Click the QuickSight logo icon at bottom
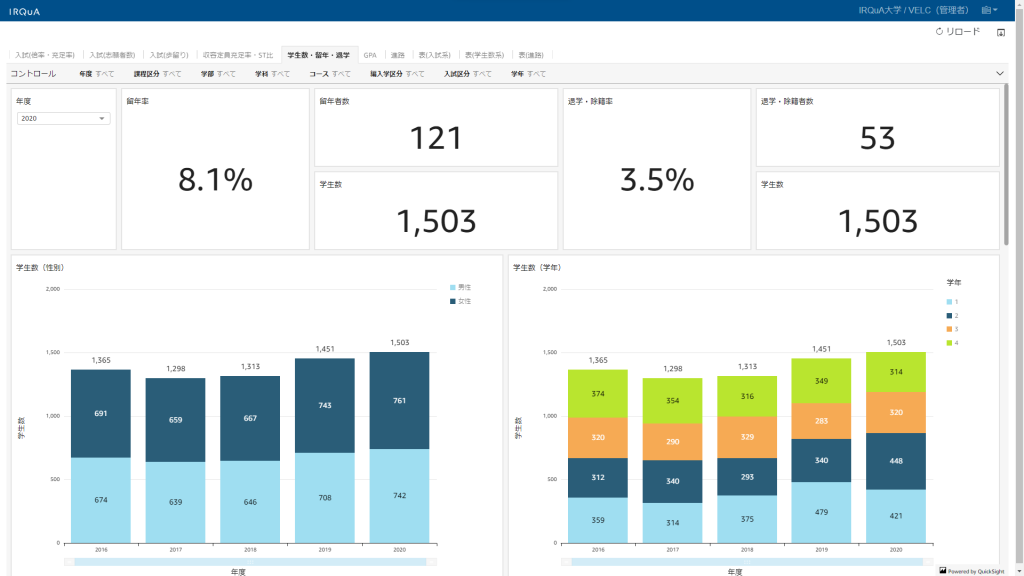Image resolution: width=1024 pixels, height=576 pixels. (942, 571)
